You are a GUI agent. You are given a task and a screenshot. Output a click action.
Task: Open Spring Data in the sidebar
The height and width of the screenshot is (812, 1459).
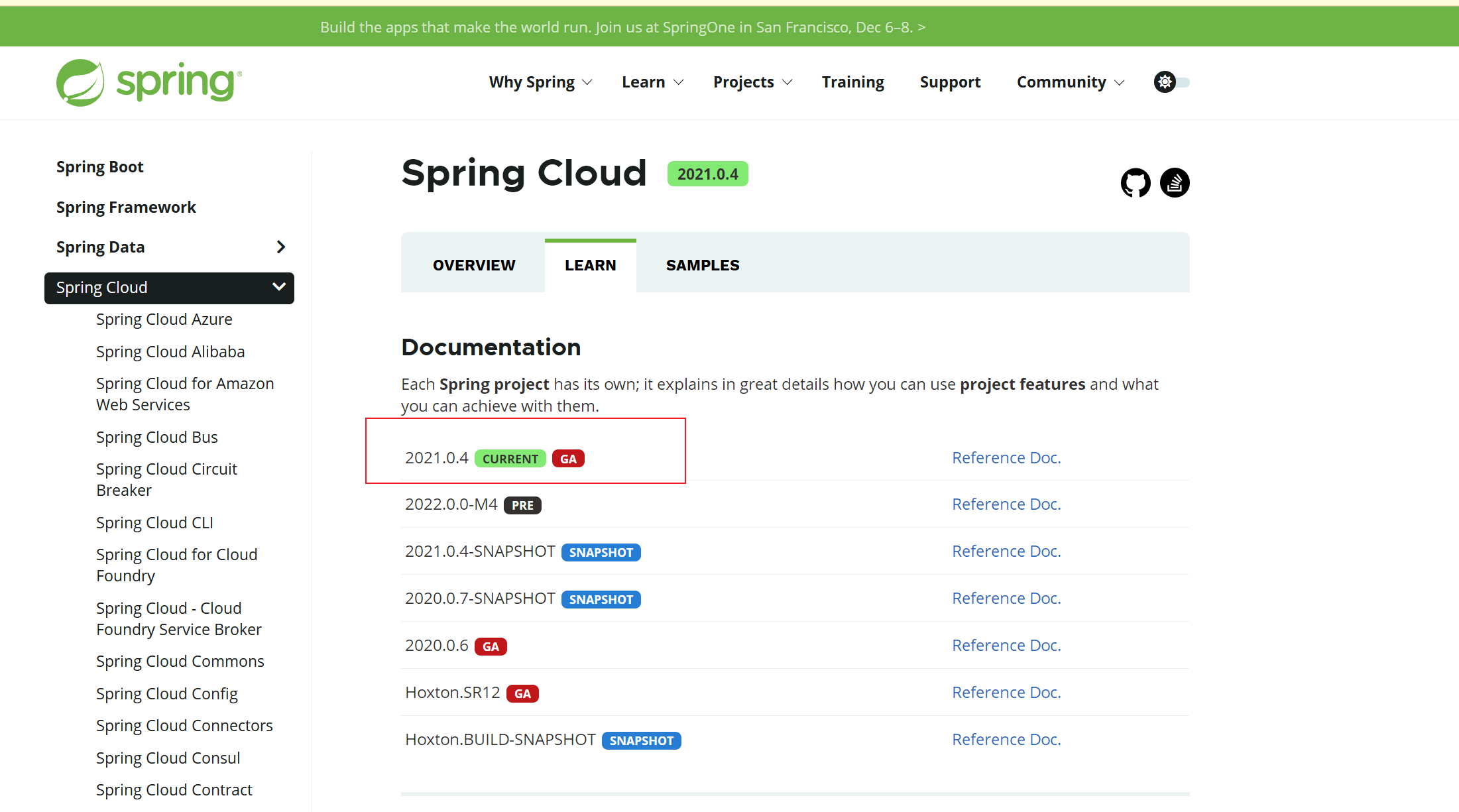point(101,247)
